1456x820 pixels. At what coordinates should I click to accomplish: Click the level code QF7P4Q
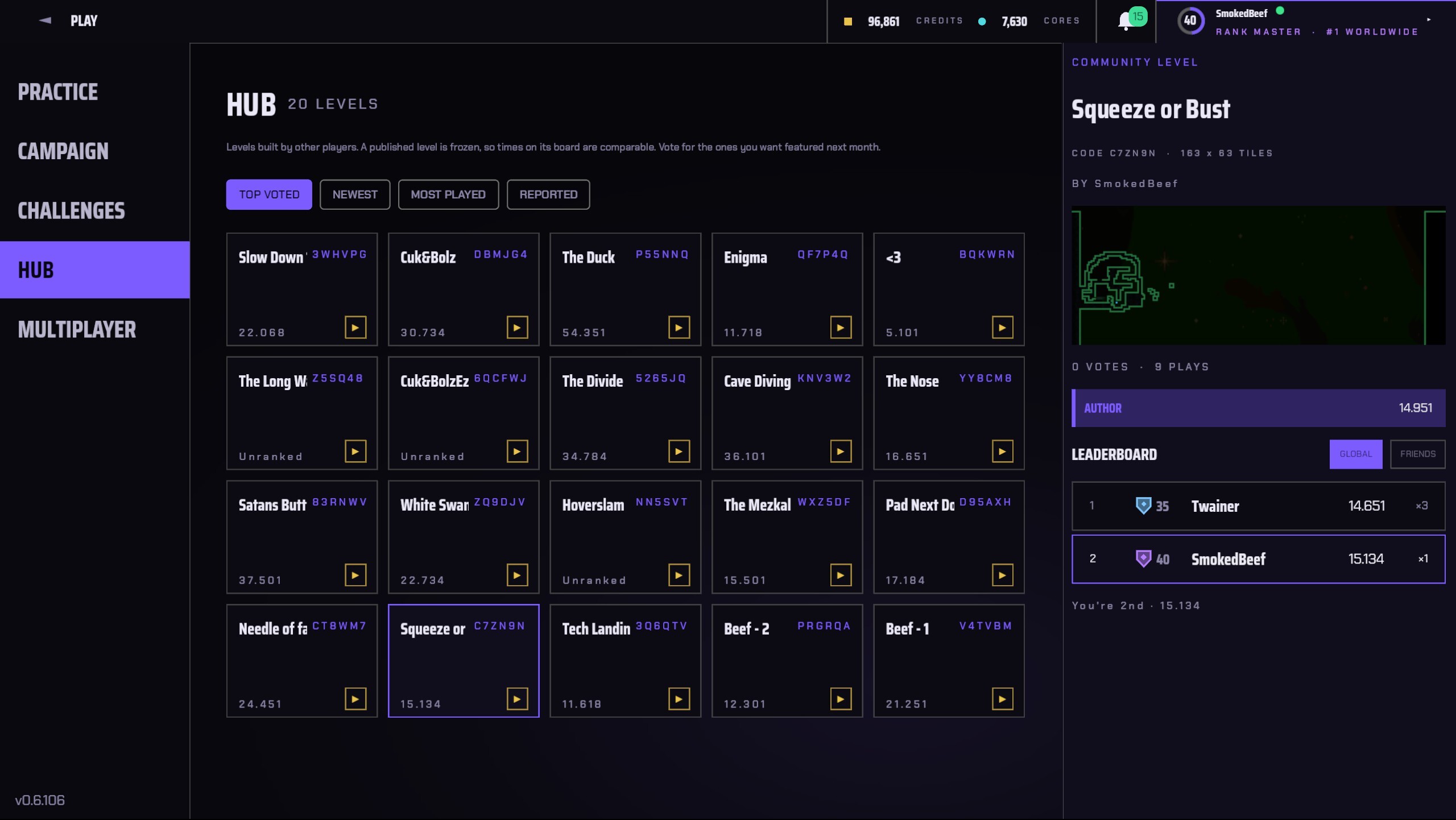pyautogui.click(x=823, y=254)
